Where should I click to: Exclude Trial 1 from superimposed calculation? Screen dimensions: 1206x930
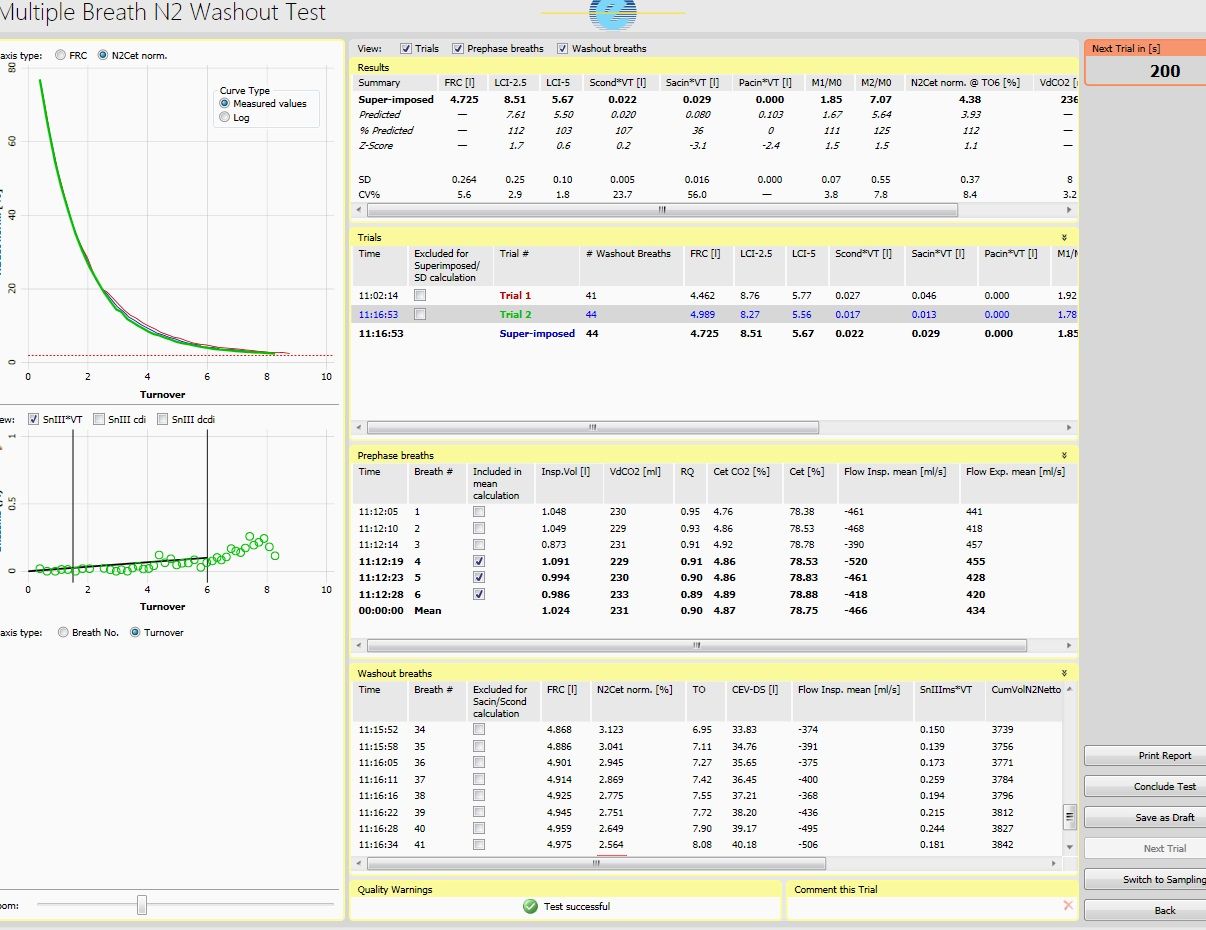tap(420, 296)
